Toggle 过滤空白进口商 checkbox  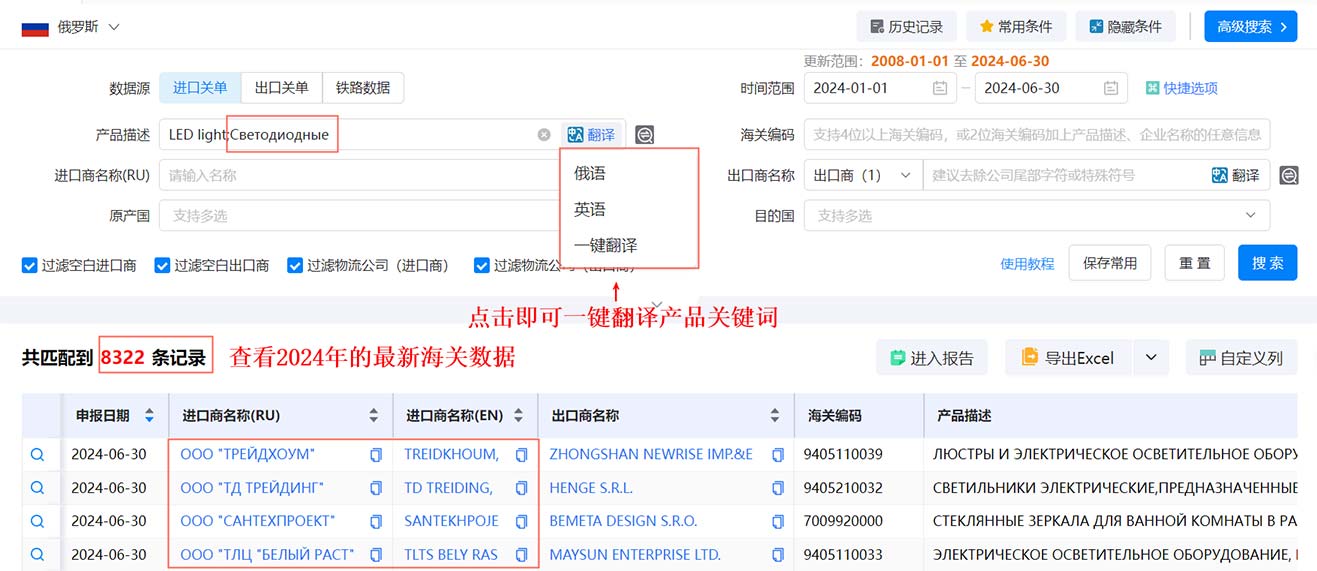click(30, 266)
